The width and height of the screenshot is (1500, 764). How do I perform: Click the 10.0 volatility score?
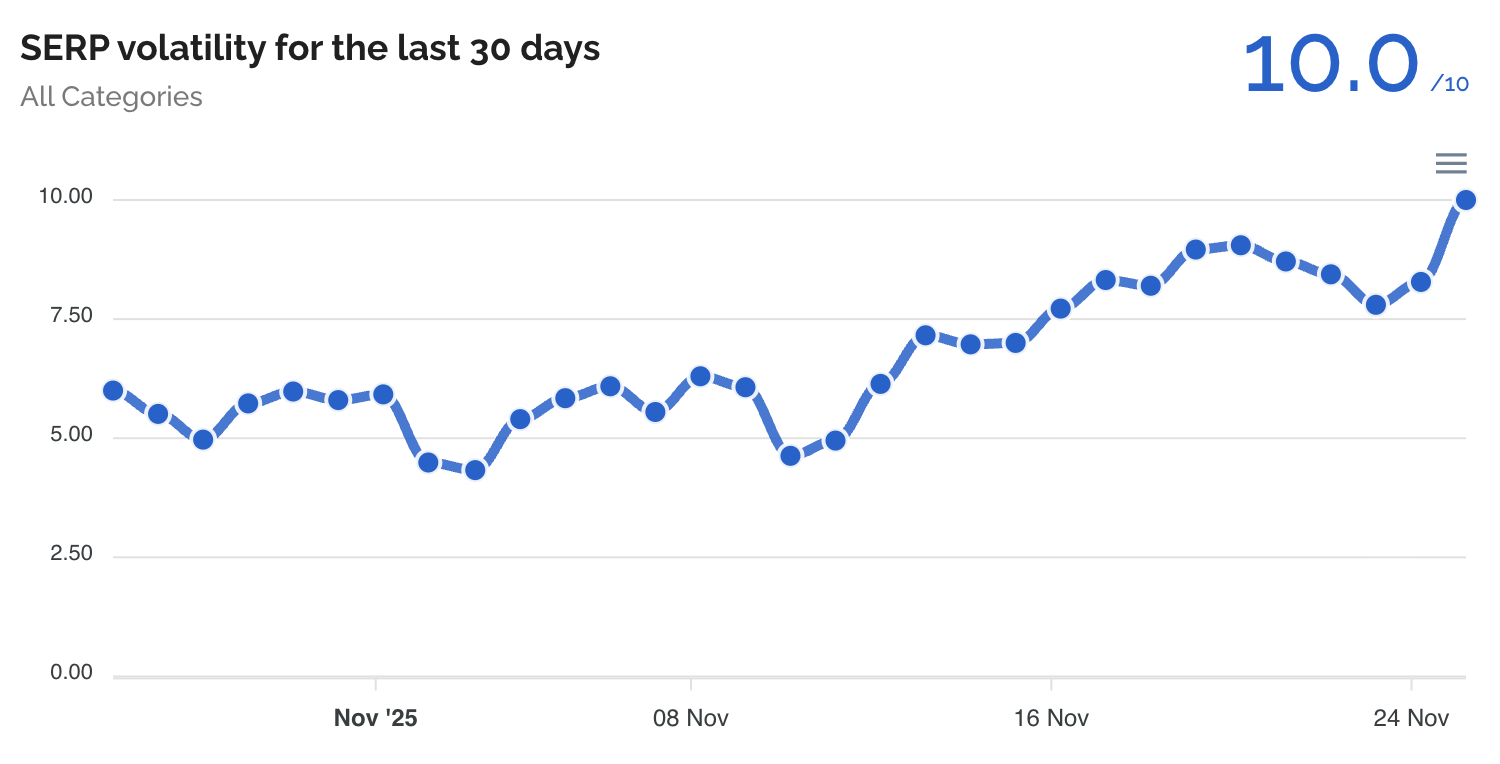click(x=1331, y=64)
